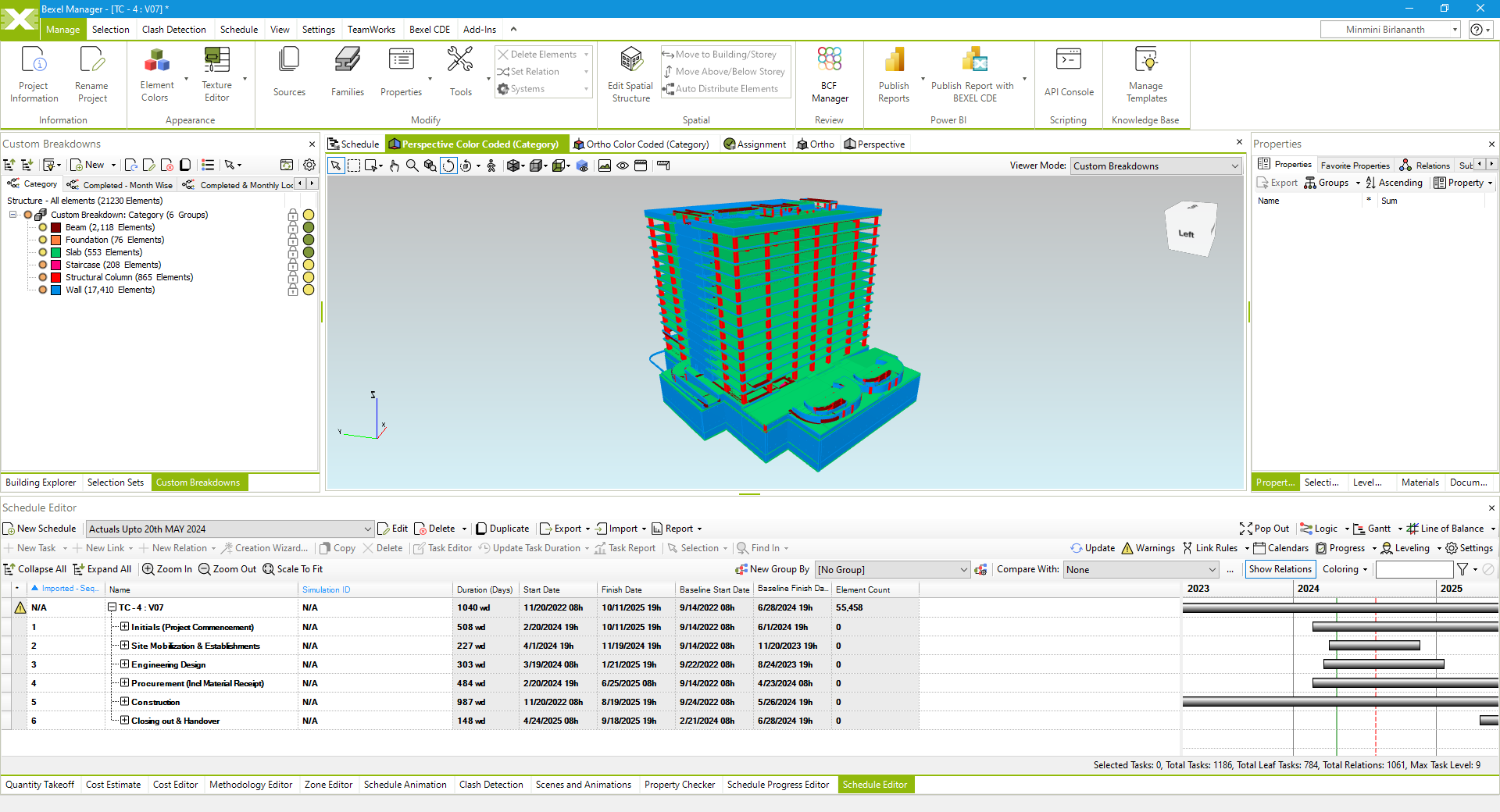The width and height of the screenshot is (1500, 812).
Task: Click the Show Relations button
Action: [x=1280, y=569]
